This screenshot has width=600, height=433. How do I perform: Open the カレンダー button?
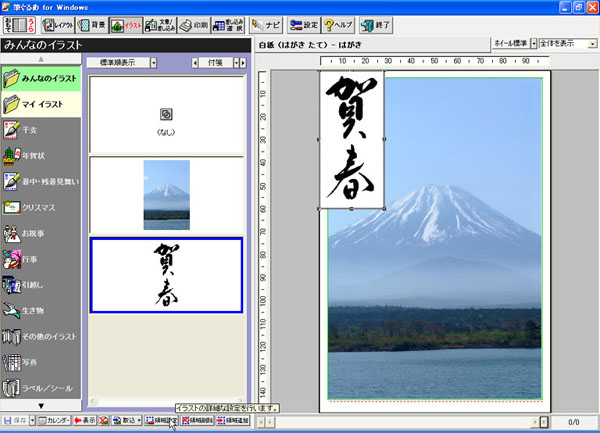pyautogui.click(x=54, y=420)
